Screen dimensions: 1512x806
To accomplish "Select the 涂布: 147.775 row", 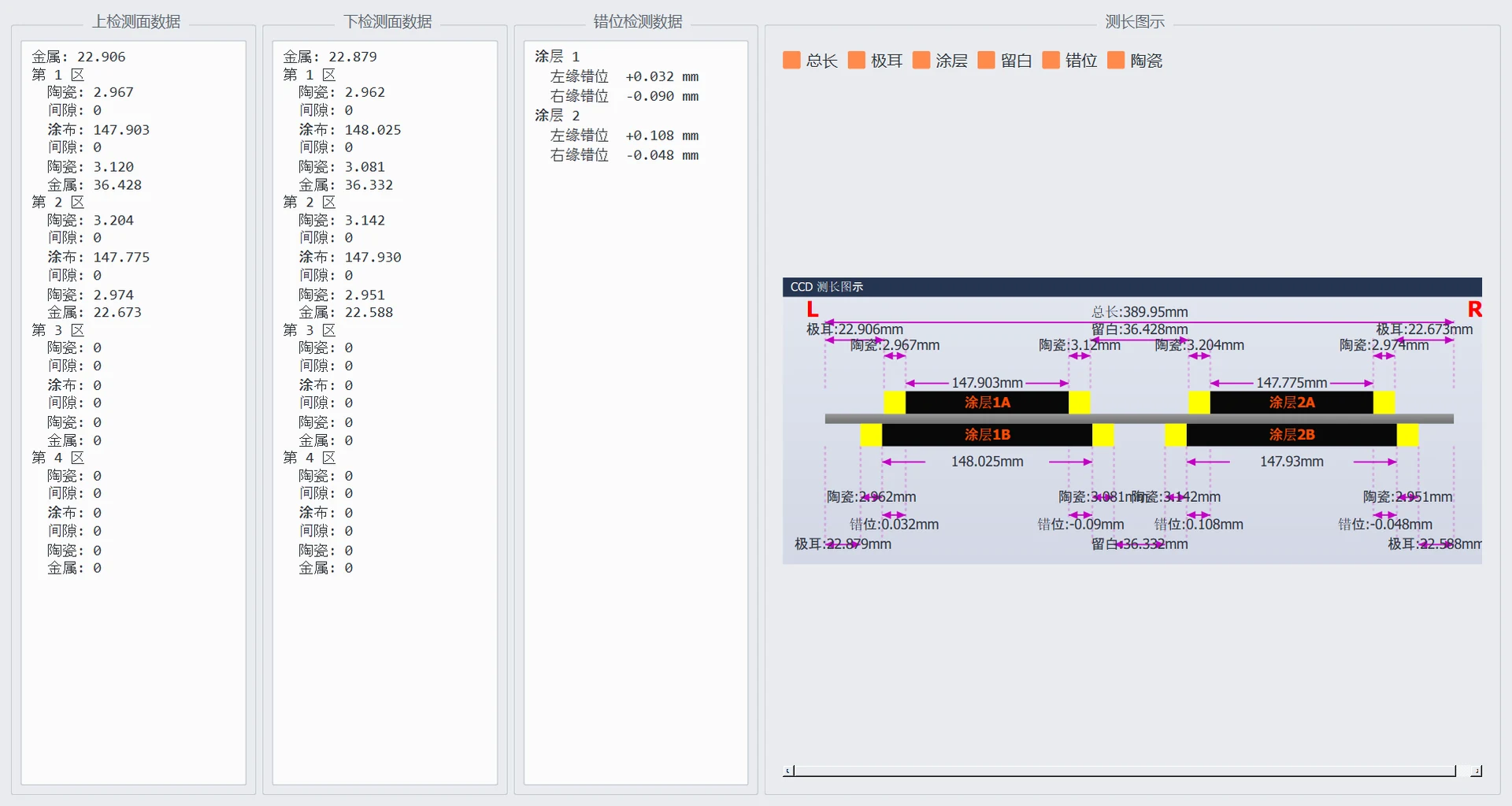I will 98,257.
